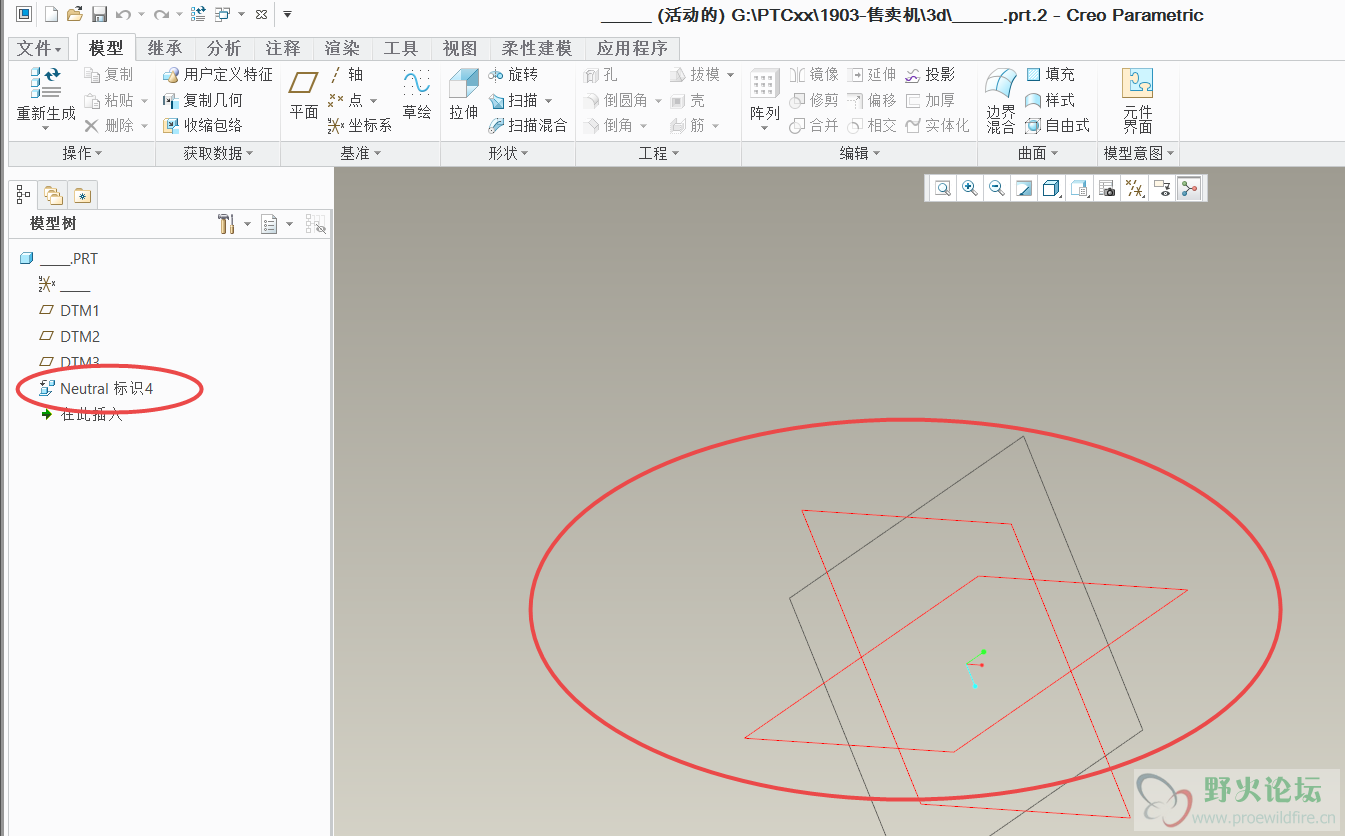Click Zoom Out in the graphics toolbar
This screenshot has width=1345, height=836.
(996, 188)
